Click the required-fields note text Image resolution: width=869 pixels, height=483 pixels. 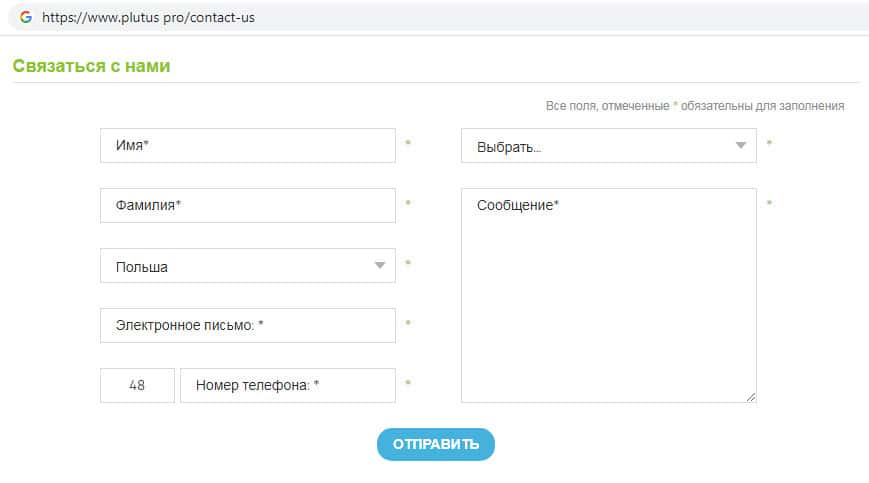click(694, 105)
